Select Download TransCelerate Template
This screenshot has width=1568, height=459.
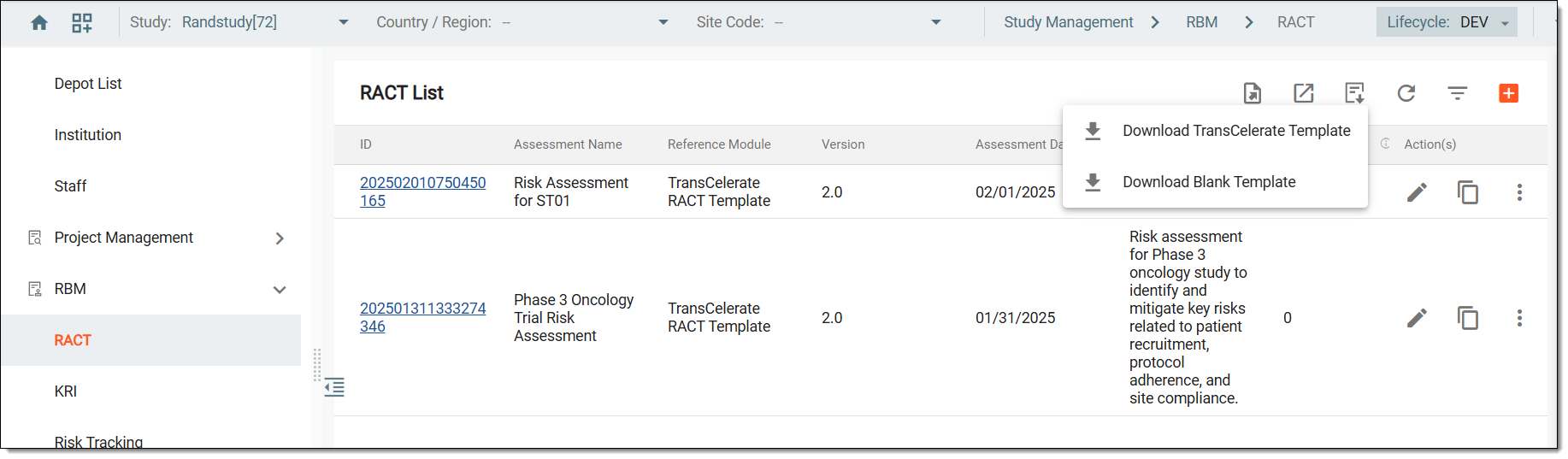[x=1215, y=131]
